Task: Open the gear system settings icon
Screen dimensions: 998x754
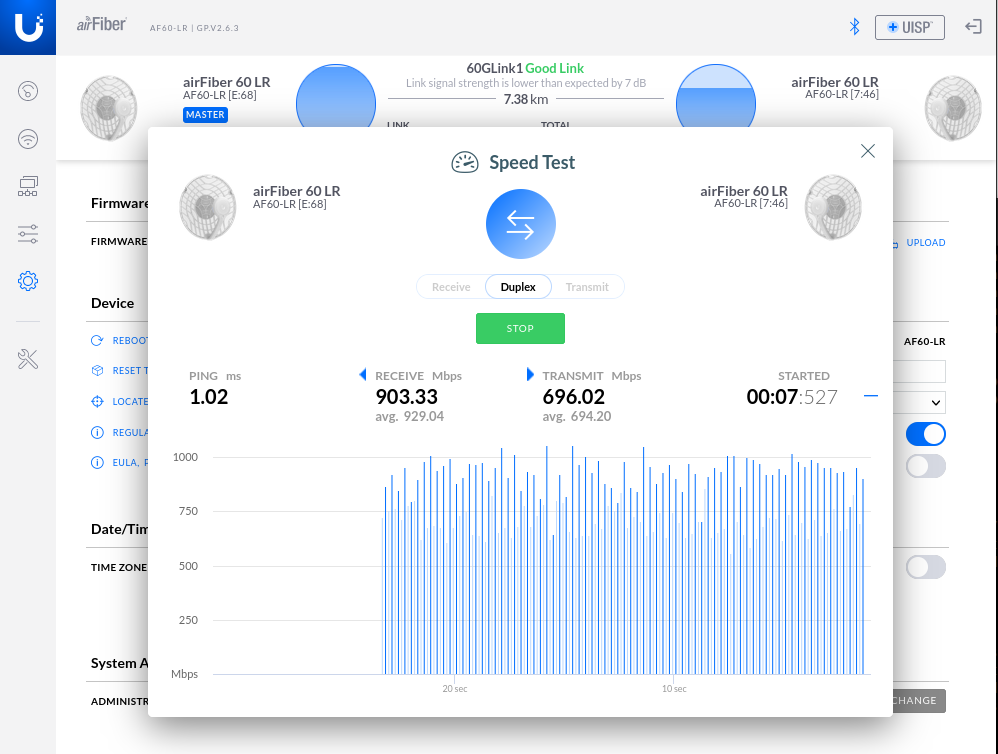Action: 28,281
